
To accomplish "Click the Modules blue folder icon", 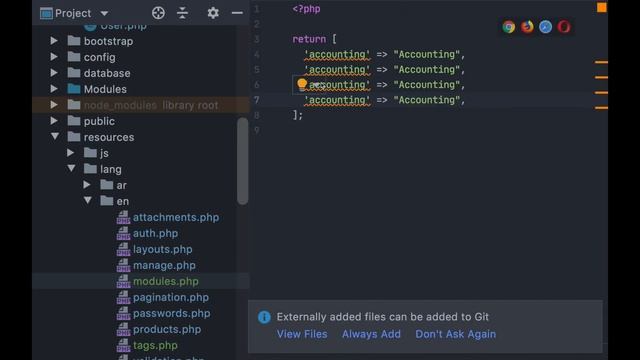I will (74, 89).
